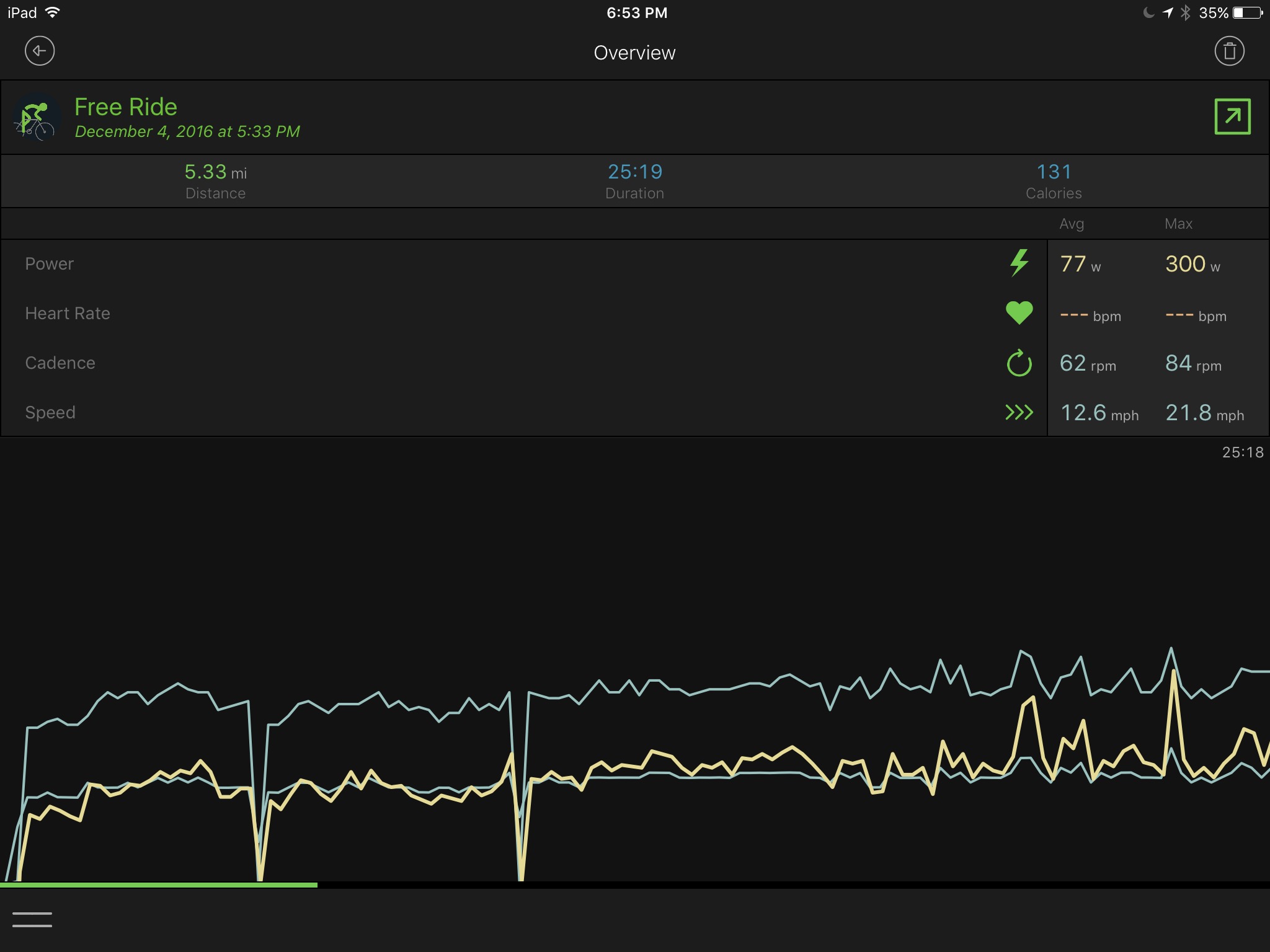This screenshot has width=1270, height=952.
Task: Delete ride with trash icon
Action: pos(1229,51)
